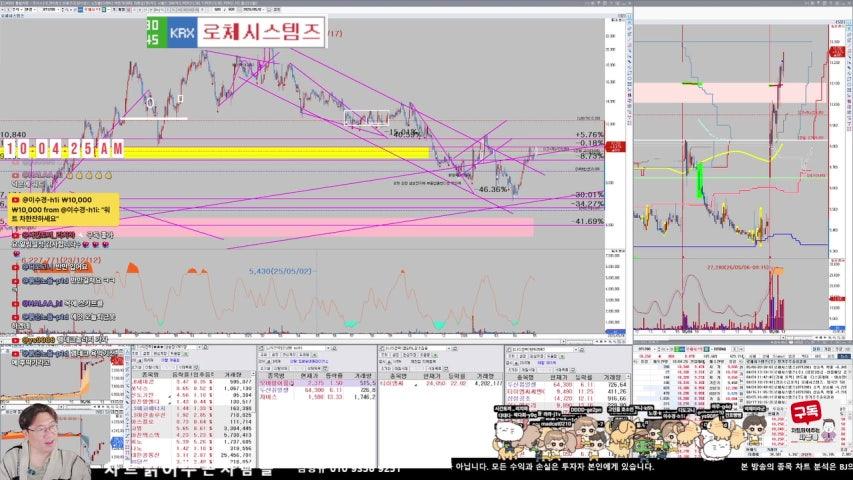Click 등락률 header in watchlist with 24,050 row

(456, 376)
